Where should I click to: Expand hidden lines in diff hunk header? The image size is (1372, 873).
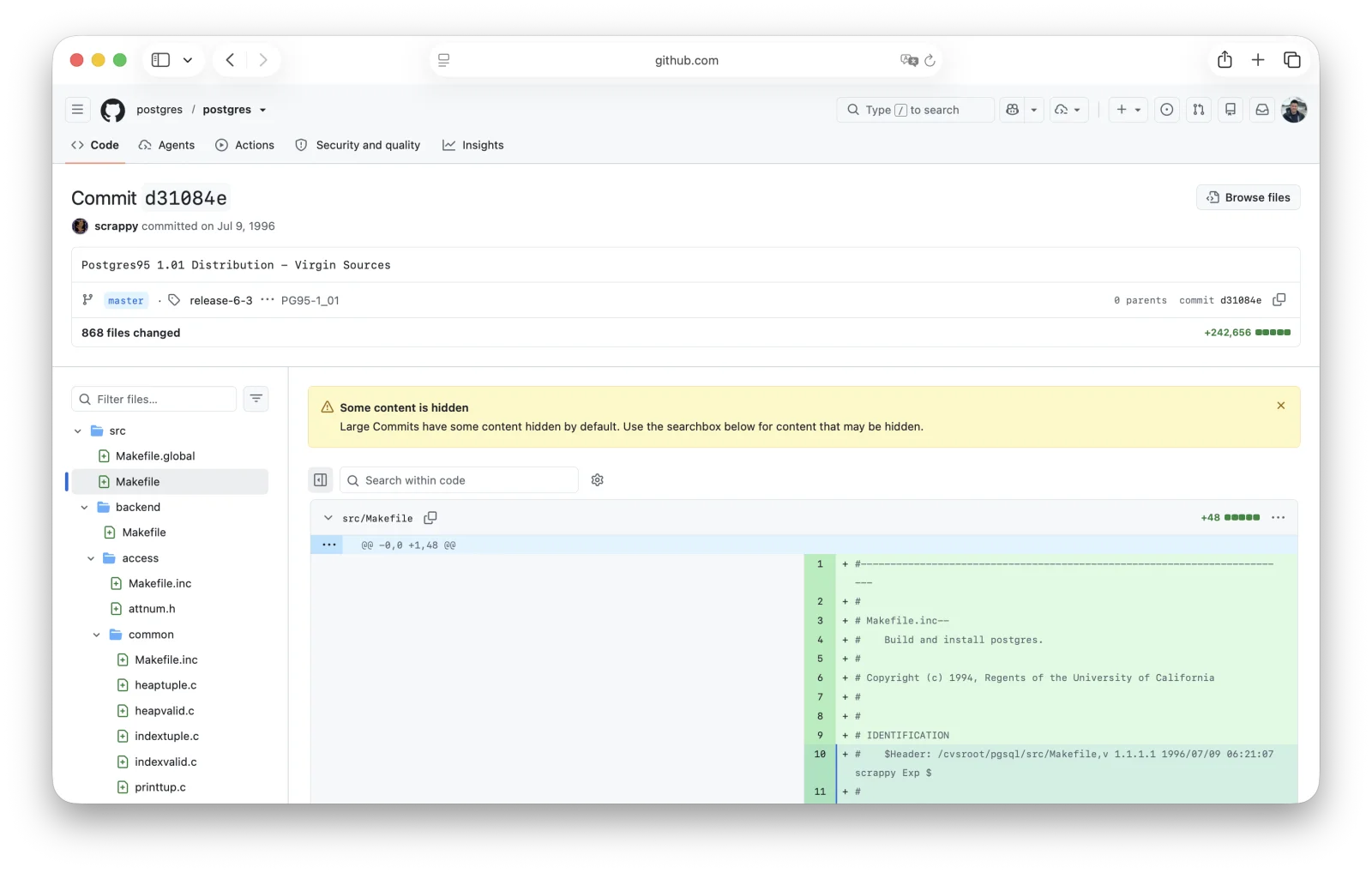coord(328,545)
